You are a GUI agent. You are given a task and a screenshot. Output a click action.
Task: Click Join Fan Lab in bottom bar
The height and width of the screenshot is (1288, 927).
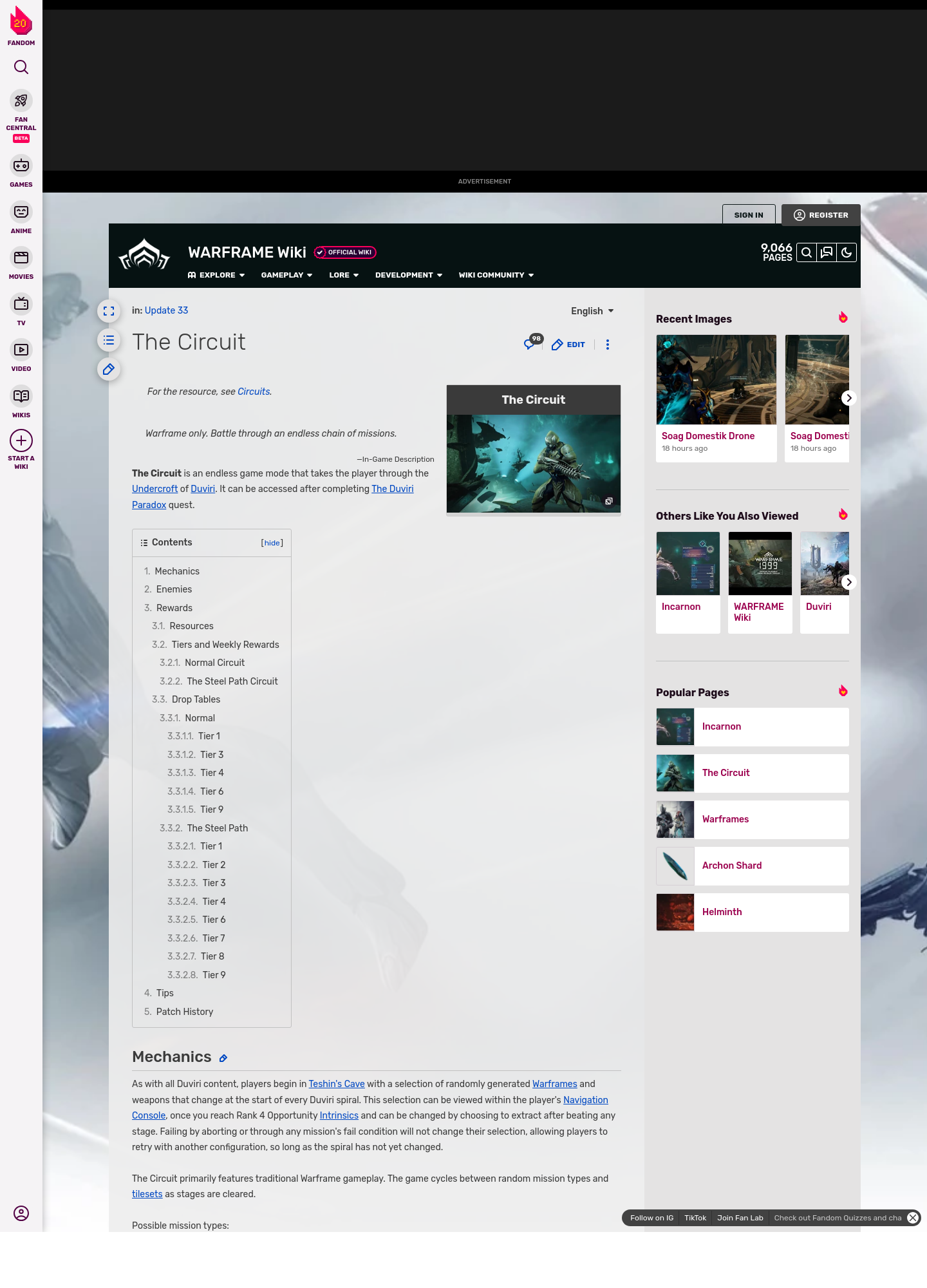(740, 1218)
